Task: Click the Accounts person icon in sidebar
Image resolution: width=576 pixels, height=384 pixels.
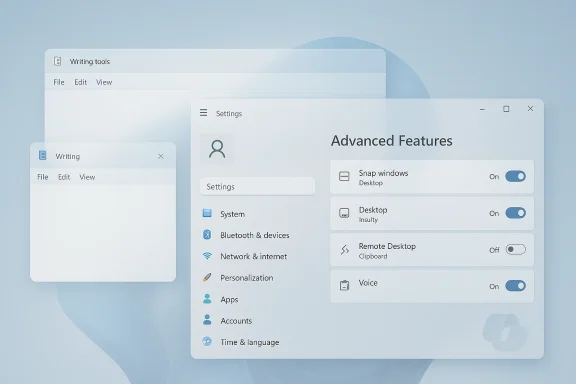Action: click(x=207, y=320)
